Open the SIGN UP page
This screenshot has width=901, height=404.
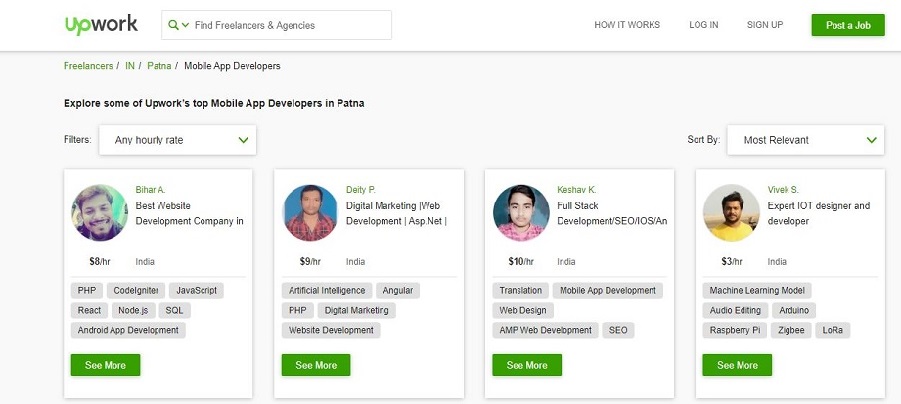pos(765,25)
